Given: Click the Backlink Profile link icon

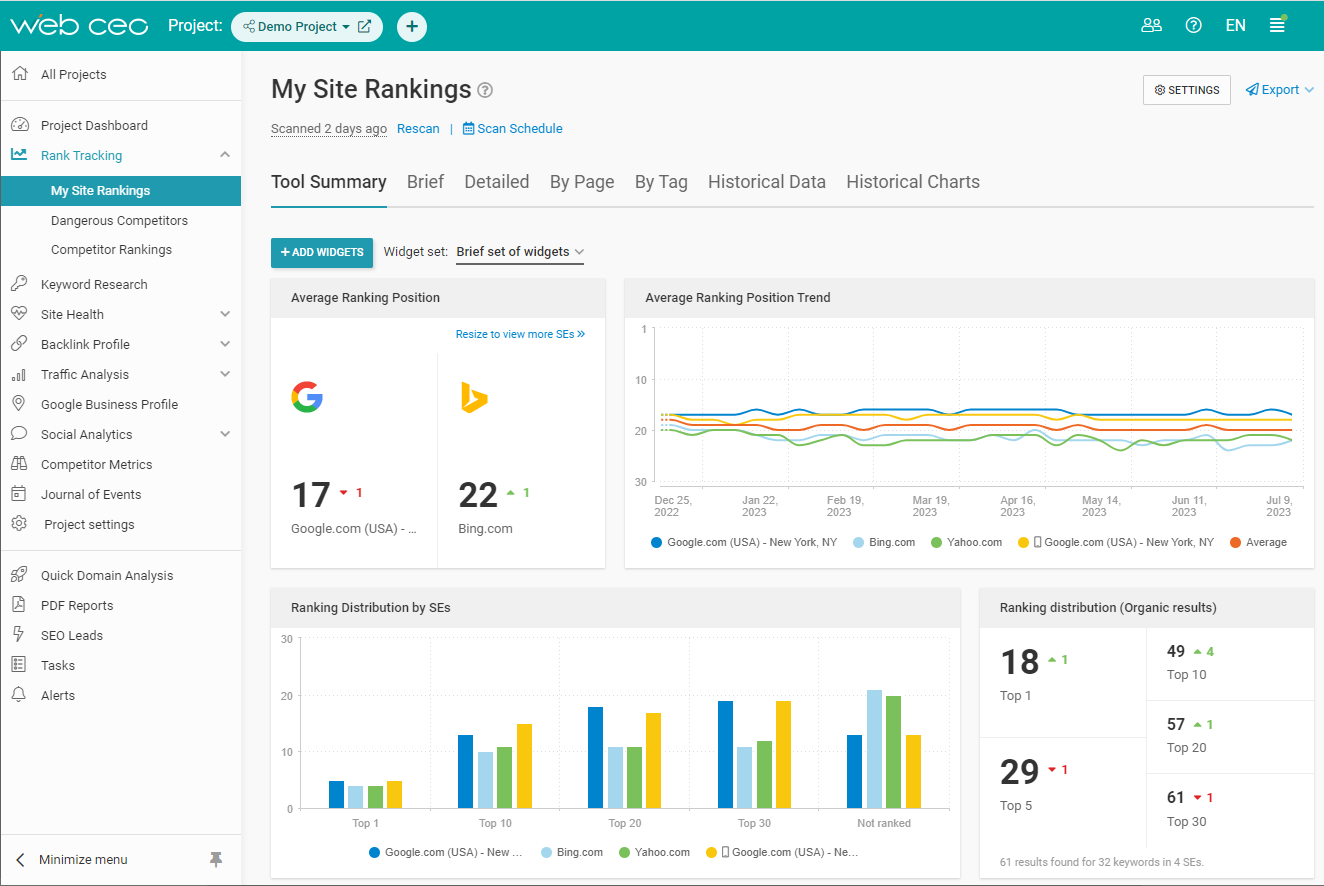Looking at the screenshot, I should [19, 344].
